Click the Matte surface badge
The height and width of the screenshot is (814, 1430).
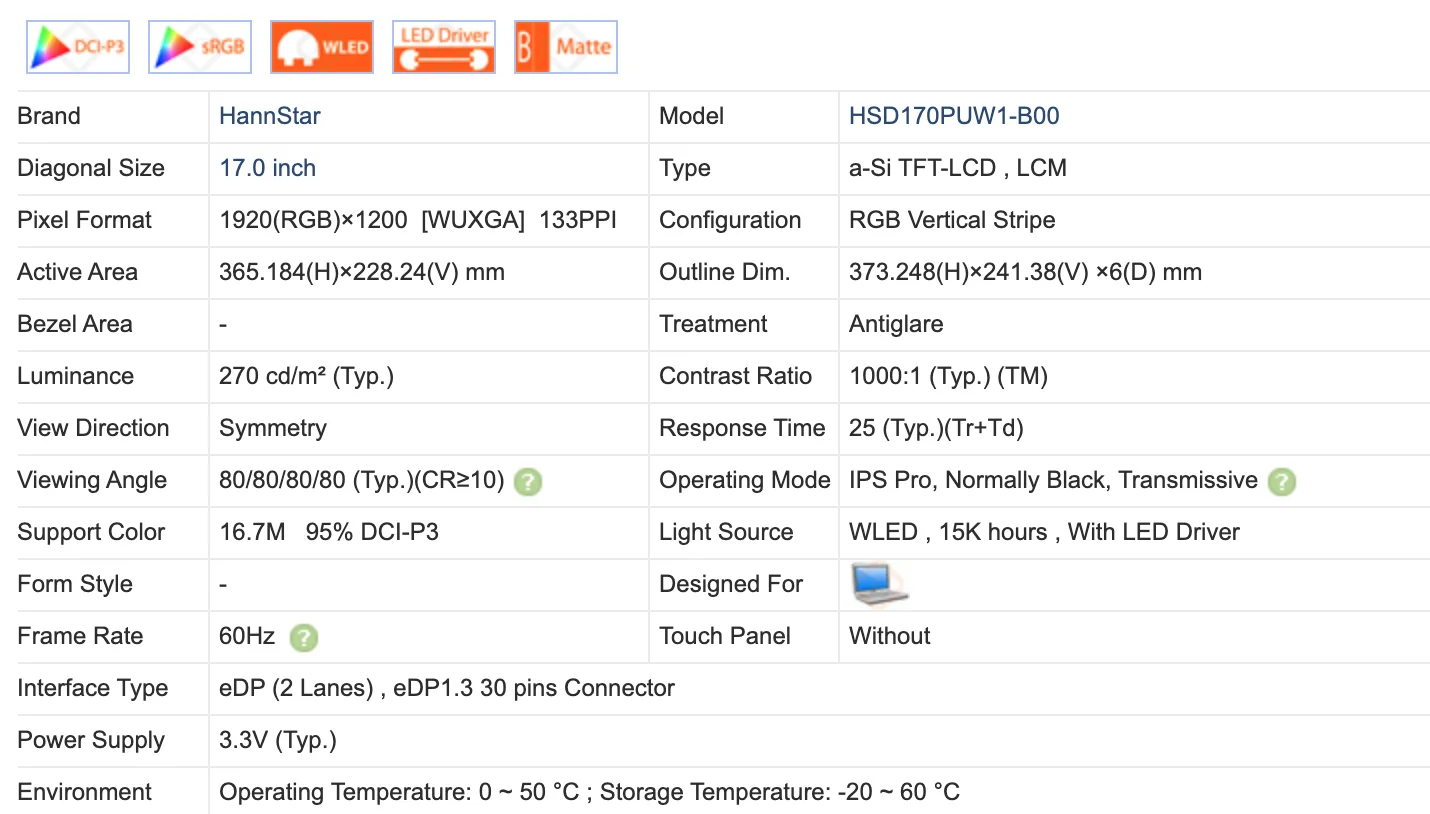point(566,47)
